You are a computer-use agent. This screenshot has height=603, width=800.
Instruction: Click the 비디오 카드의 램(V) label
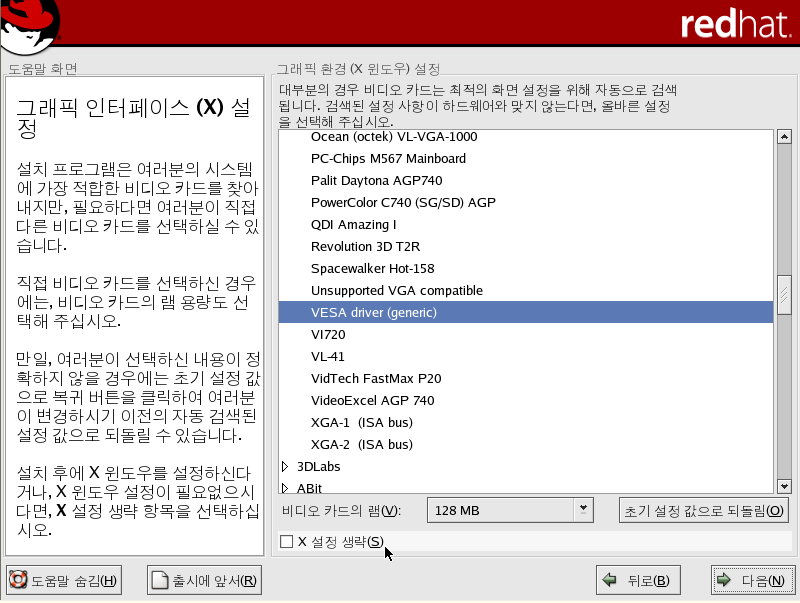pos(341,511)
